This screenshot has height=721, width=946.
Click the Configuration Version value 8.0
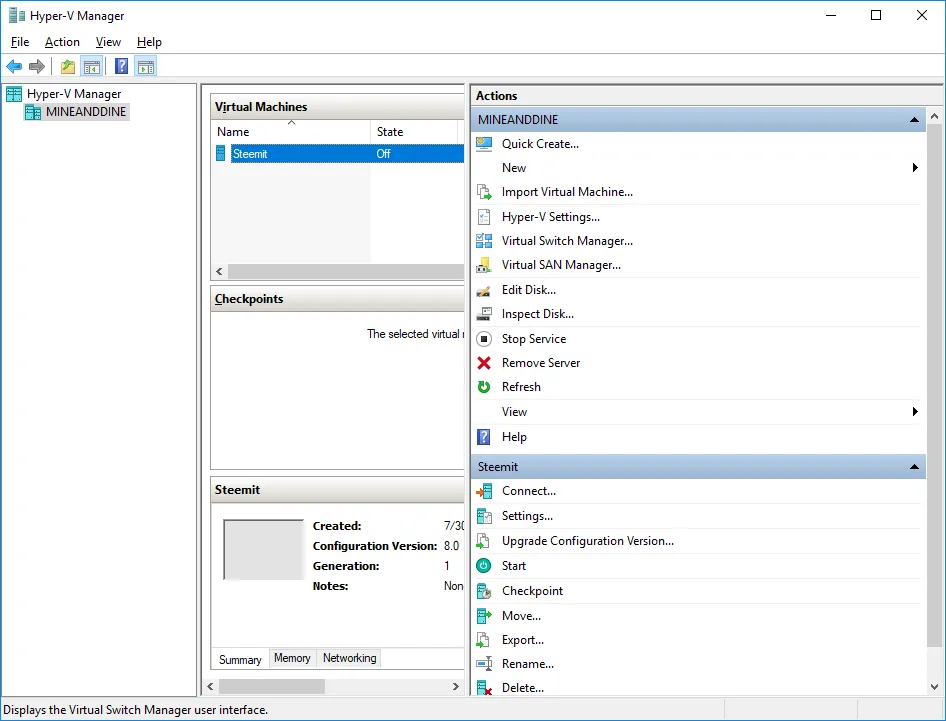tap(451, 546)
